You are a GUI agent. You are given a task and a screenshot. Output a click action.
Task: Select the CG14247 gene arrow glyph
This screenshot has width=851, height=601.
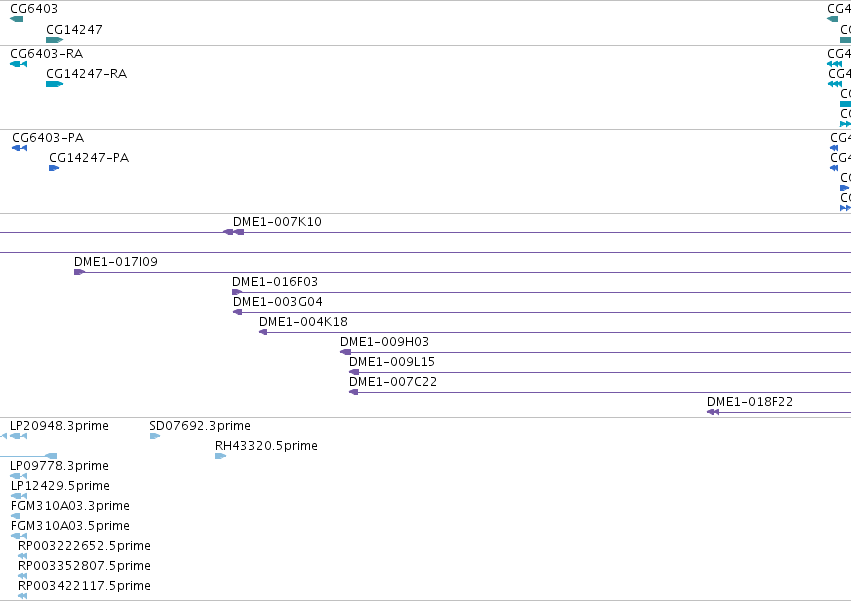[x=54, y=40]
